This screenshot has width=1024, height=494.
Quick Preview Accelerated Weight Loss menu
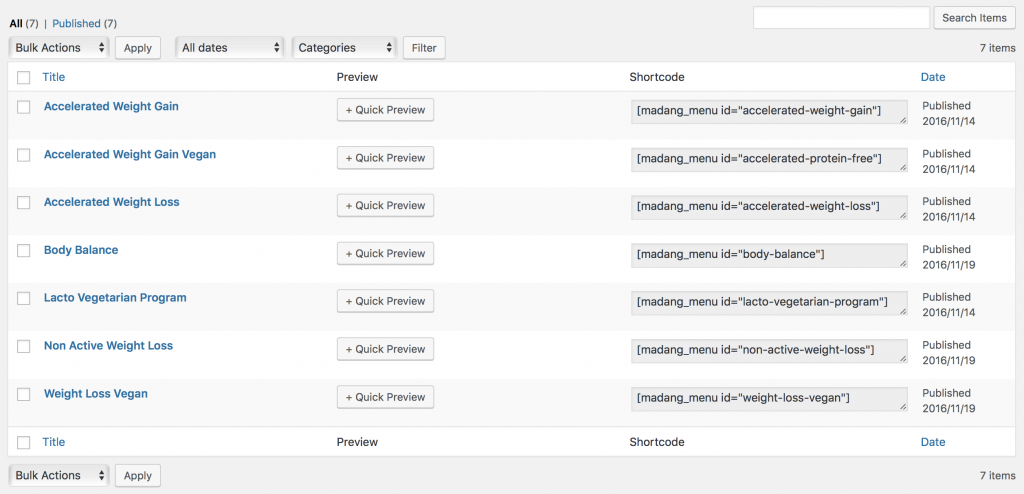(385, 205)
